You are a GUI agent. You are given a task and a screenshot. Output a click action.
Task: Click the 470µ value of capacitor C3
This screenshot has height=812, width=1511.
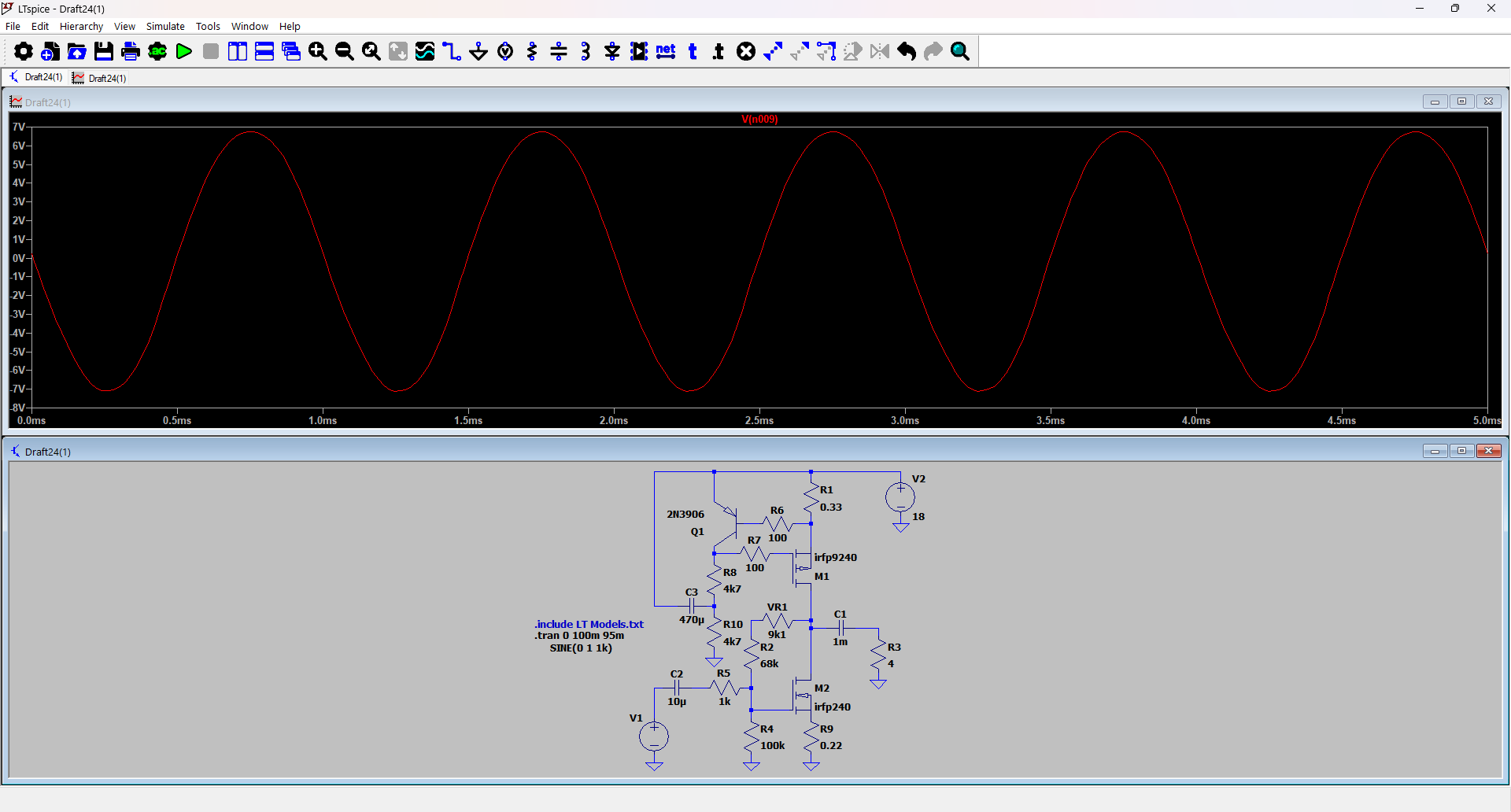pyautogui.click(x=692, y=620)
